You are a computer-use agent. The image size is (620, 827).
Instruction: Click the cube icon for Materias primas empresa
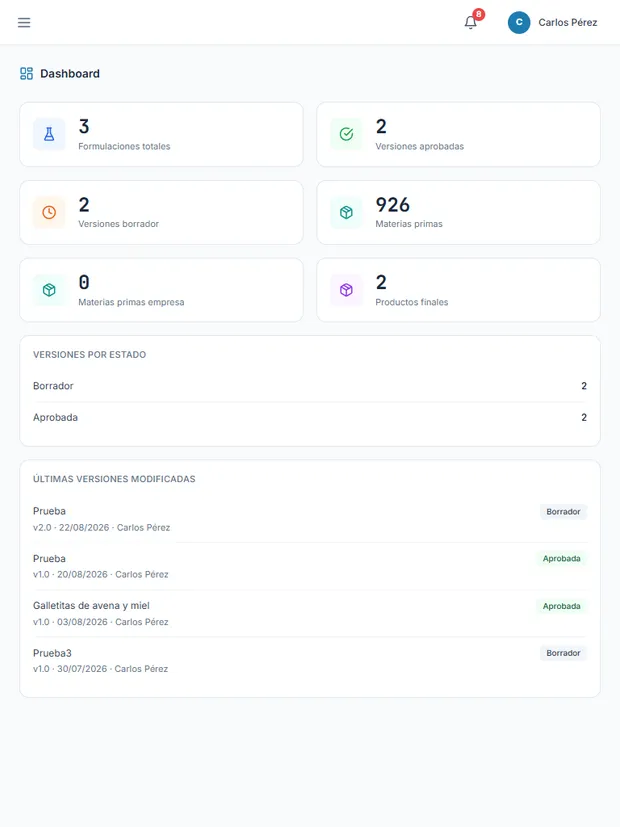[x=49, y=290]
